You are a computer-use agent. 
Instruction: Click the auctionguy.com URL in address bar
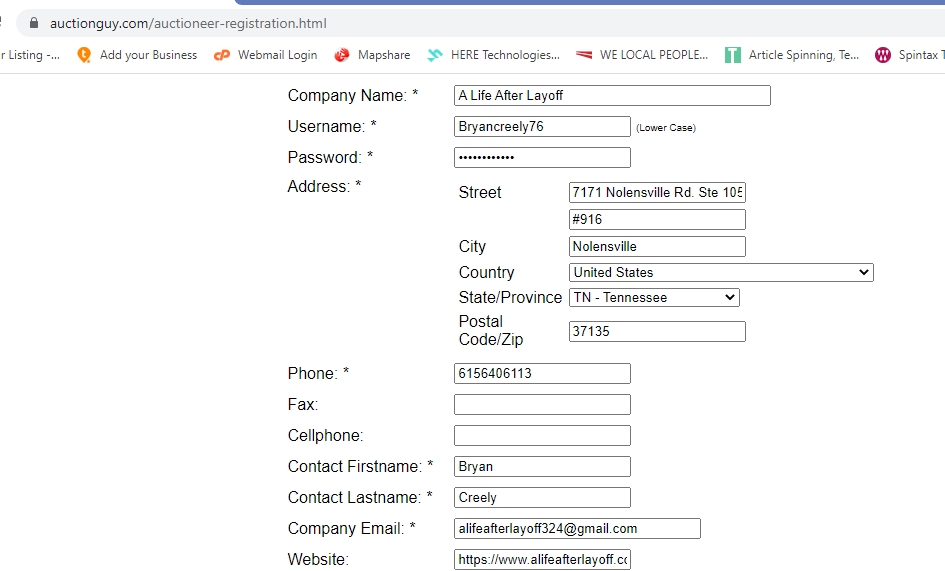click(188, 23)
